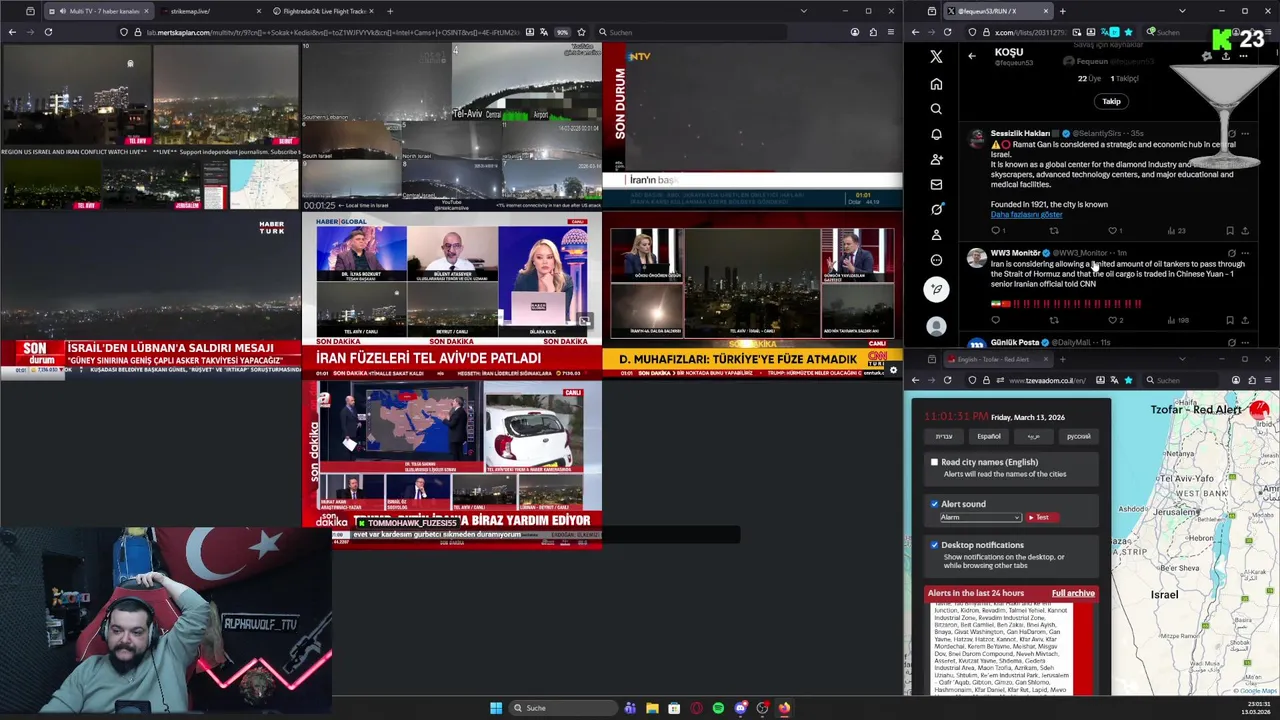This screenshot has width=1280, height=720.
Task: Open X Home from sidebar
Action: pos(936,84)
